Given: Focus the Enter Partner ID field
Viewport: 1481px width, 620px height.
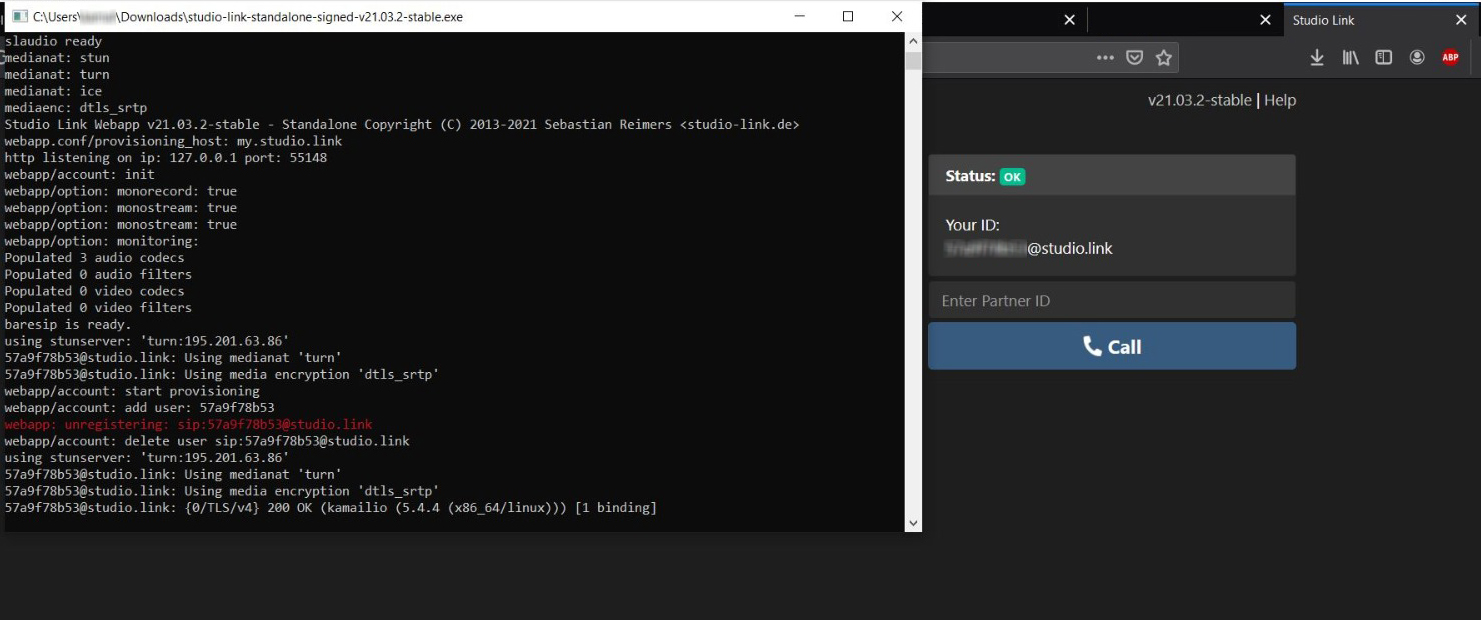Looking at the screenshot, I should pos(1112,300).
